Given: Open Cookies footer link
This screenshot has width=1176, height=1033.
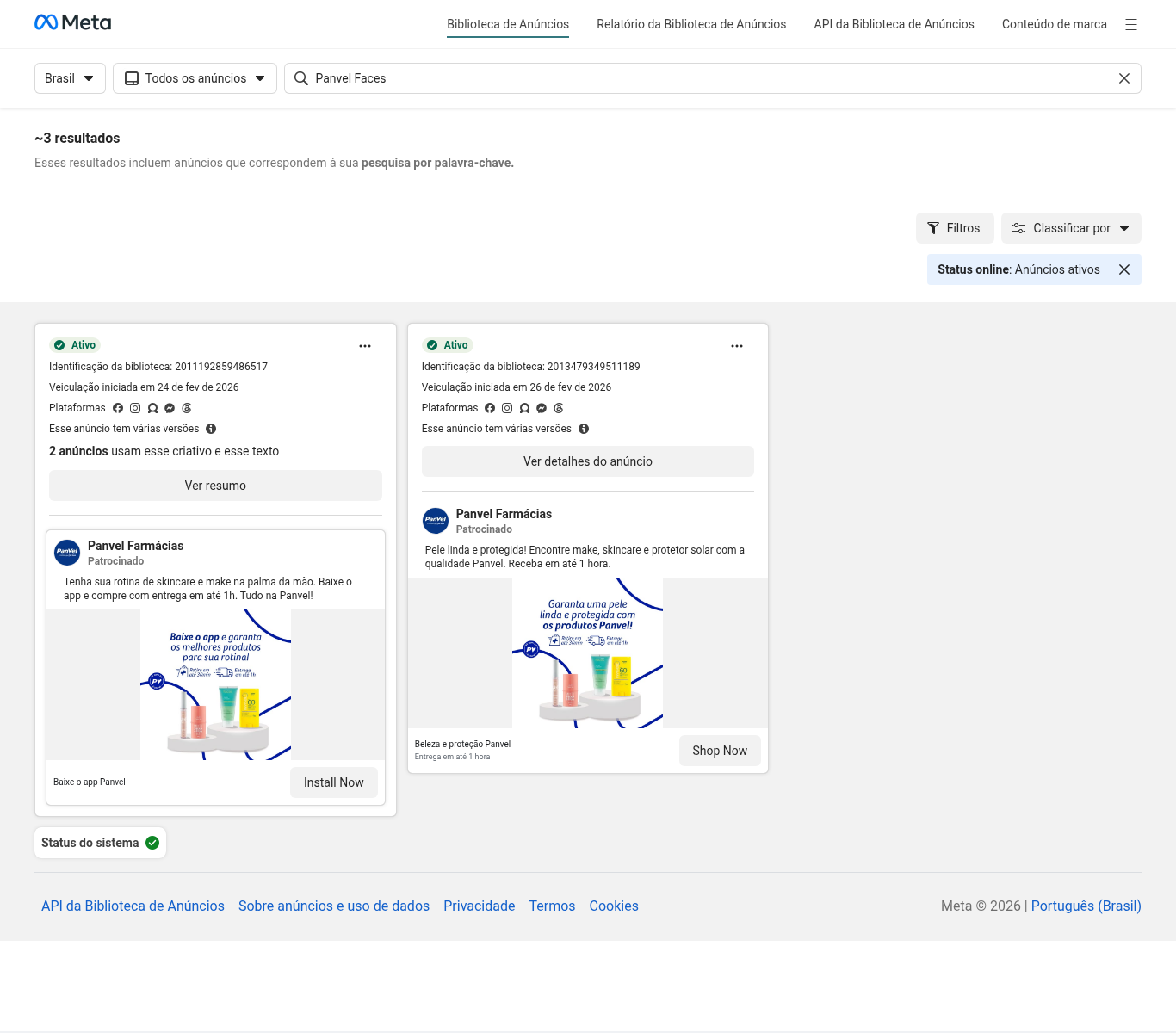Looking at the screenshot, I should click(x=614, y=906).
